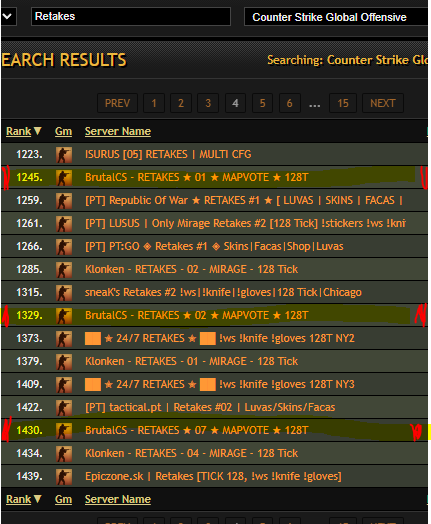Go to previous page with top PREV button
The image size is (431, 524).
point(117,103)
